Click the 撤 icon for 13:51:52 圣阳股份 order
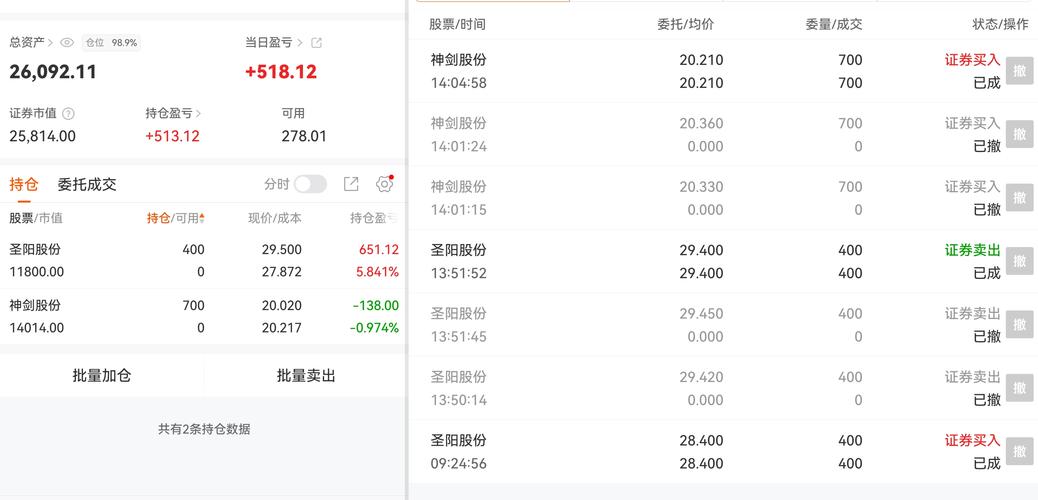The image size is (1038, 500). [1018, 261]
